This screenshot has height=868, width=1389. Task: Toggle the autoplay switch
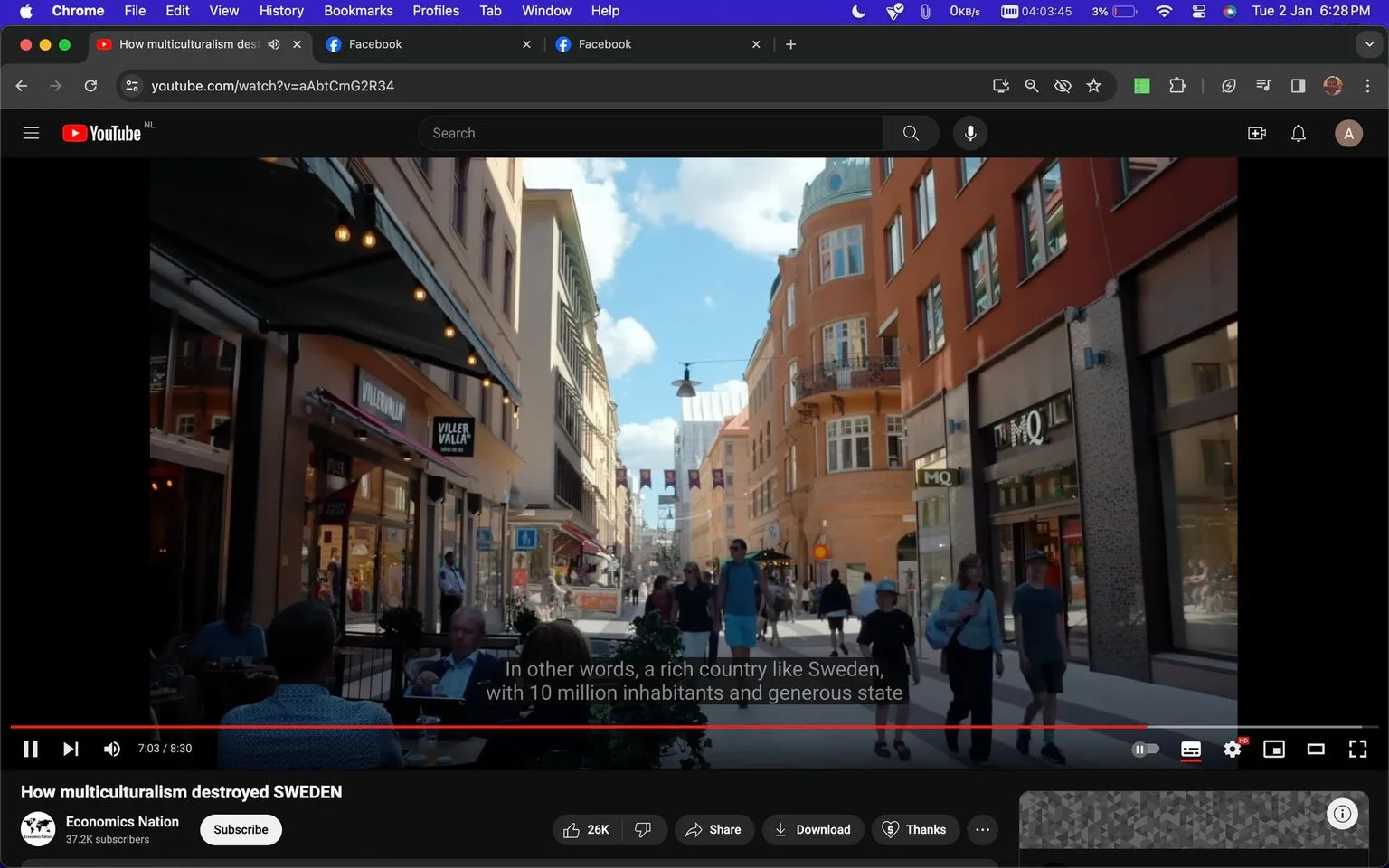(1145, 749)
